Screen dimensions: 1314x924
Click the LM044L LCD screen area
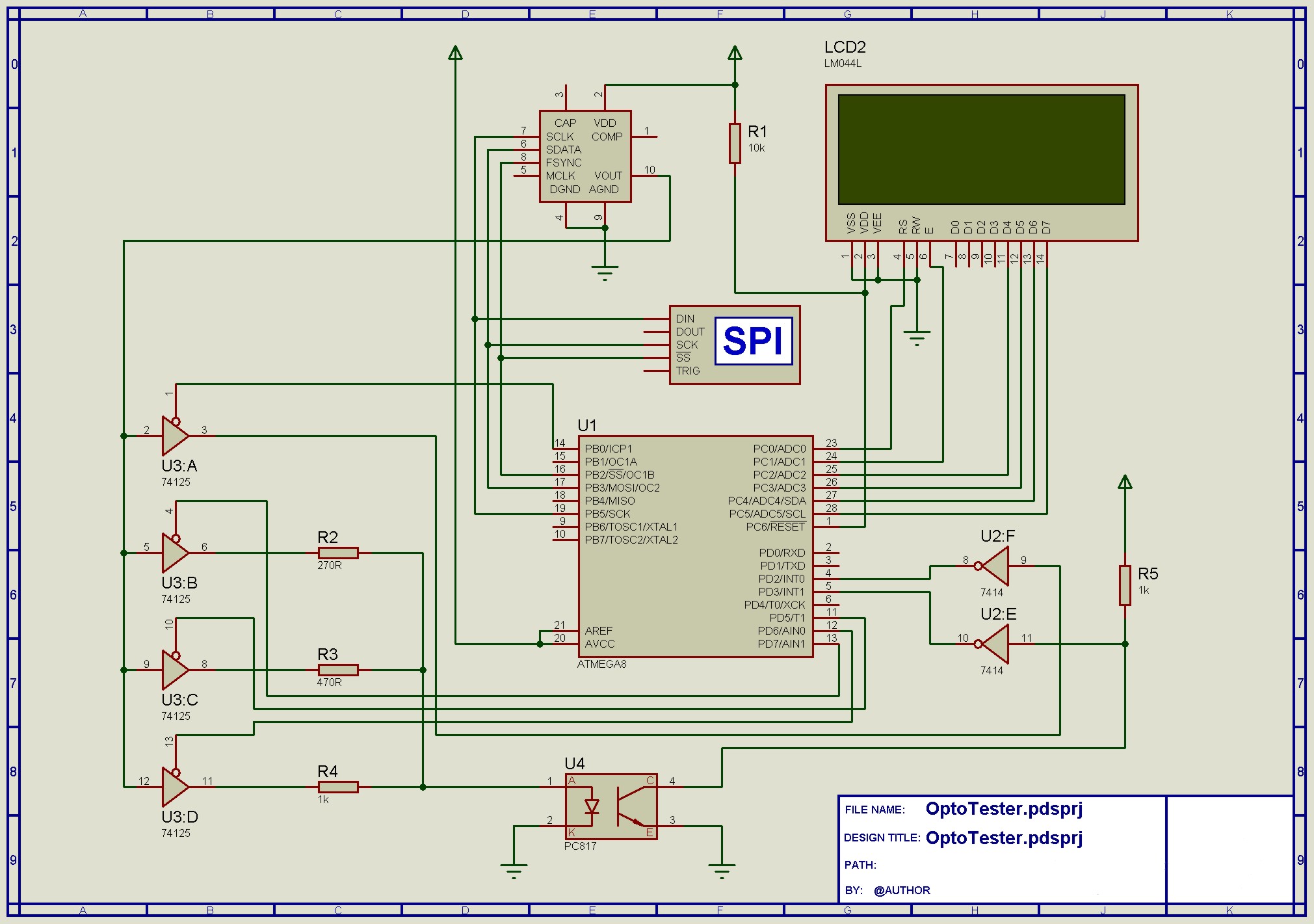click(981, 150)
